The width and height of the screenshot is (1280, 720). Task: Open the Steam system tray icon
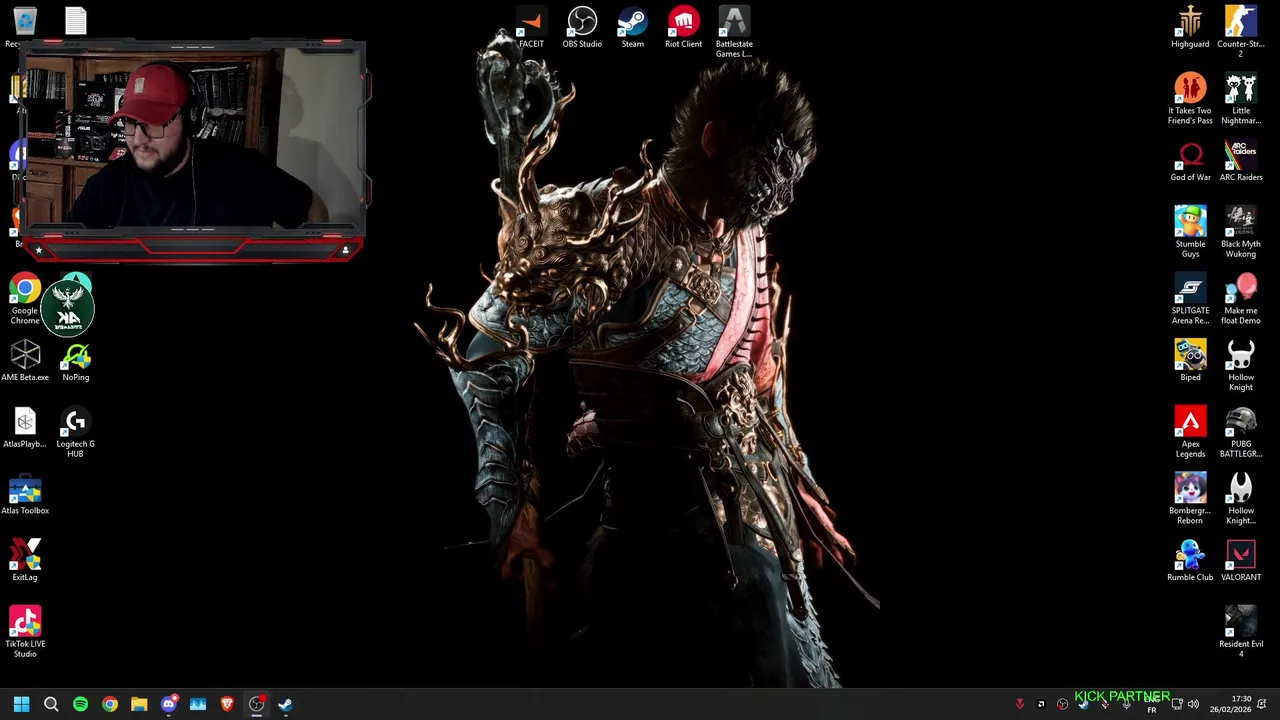[1084, 704]
